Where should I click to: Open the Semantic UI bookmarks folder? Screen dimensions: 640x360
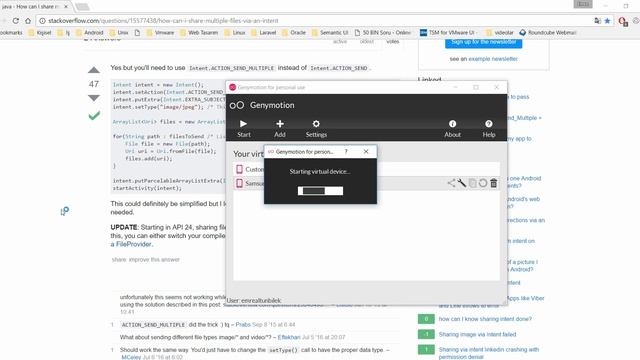point(330,32)
